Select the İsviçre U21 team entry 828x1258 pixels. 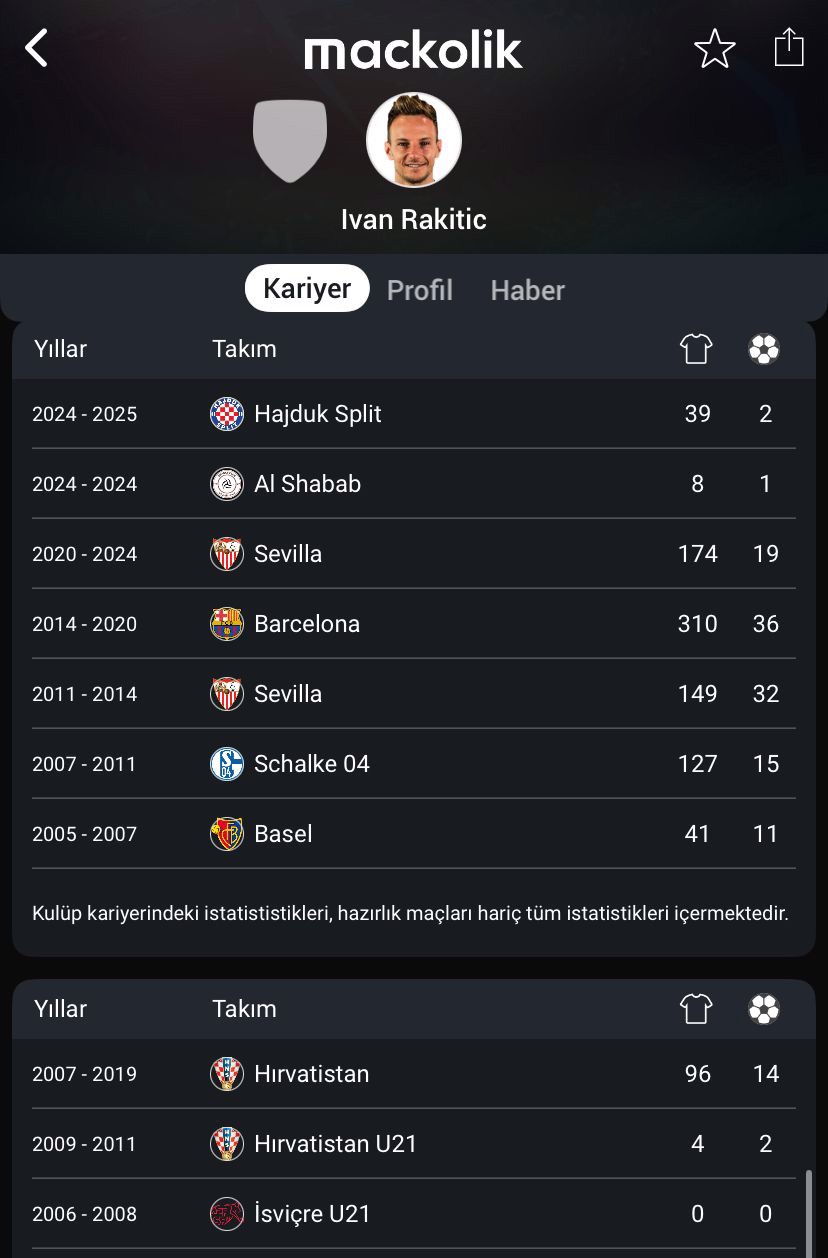click(414, 1214)
